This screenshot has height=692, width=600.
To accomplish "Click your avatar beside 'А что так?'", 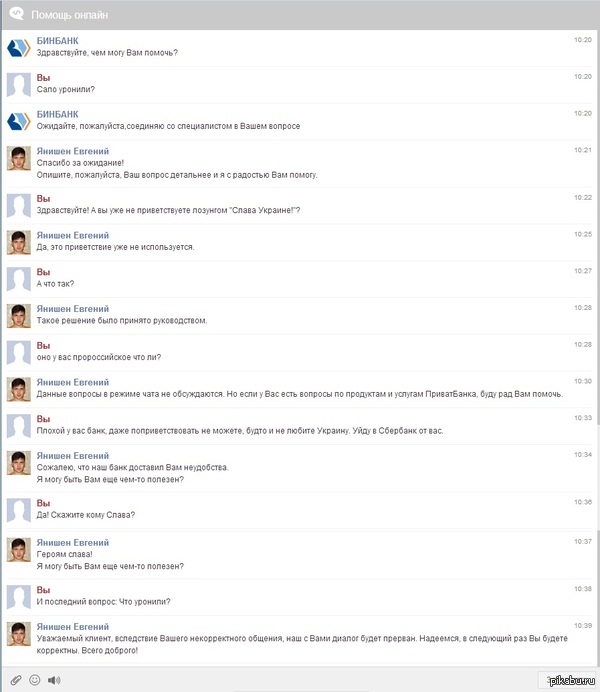I will click(x=19, y=279).
